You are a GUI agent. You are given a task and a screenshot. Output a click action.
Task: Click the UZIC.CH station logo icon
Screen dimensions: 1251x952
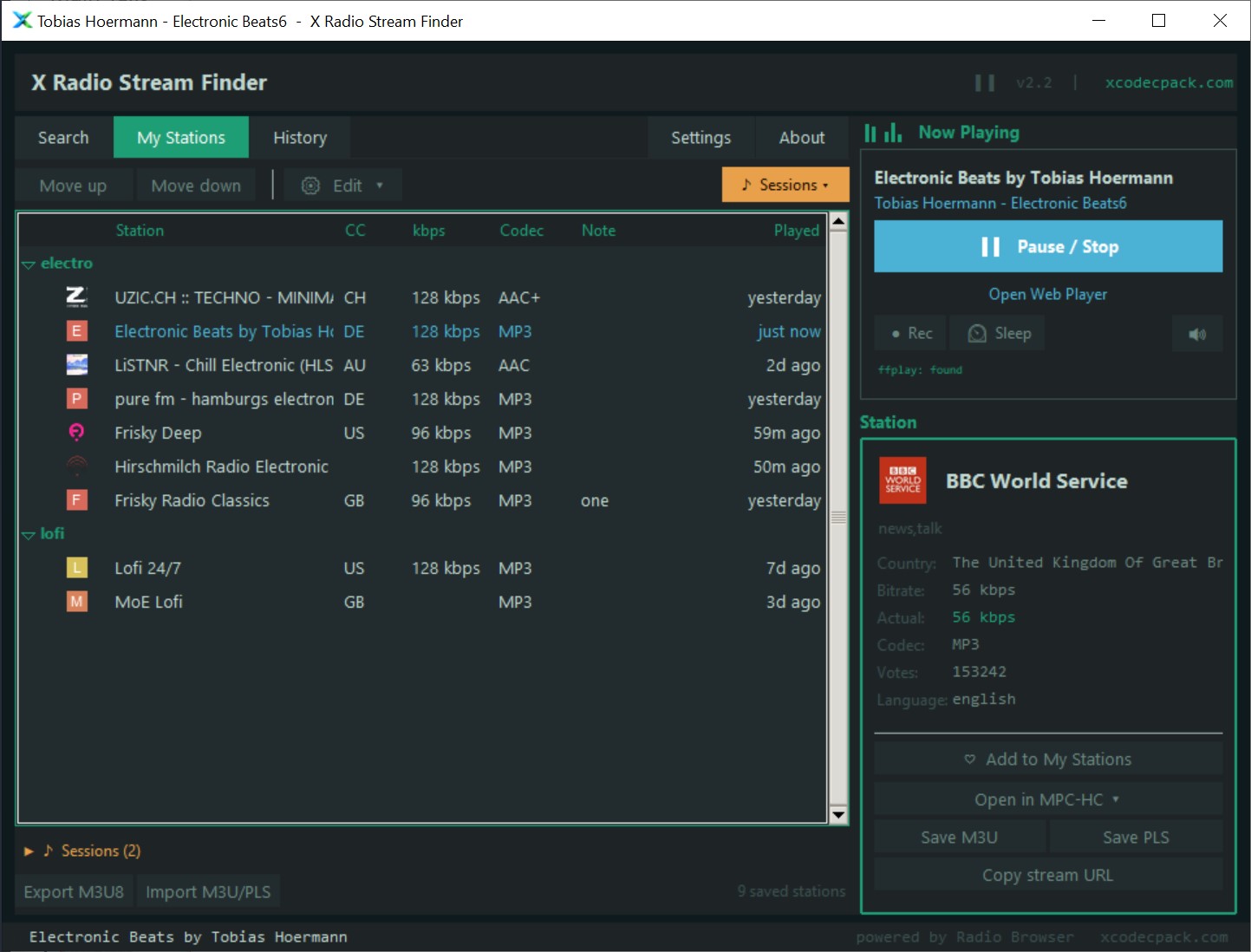pos(77,297)
